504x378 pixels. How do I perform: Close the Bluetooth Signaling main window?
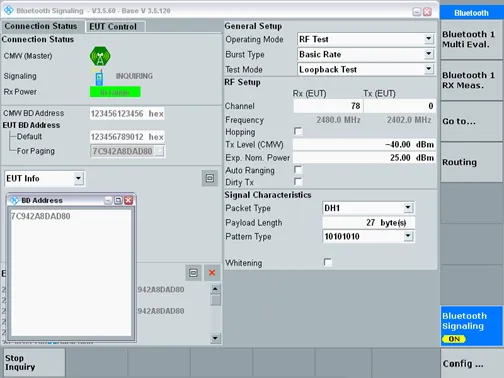coord(427,12)
